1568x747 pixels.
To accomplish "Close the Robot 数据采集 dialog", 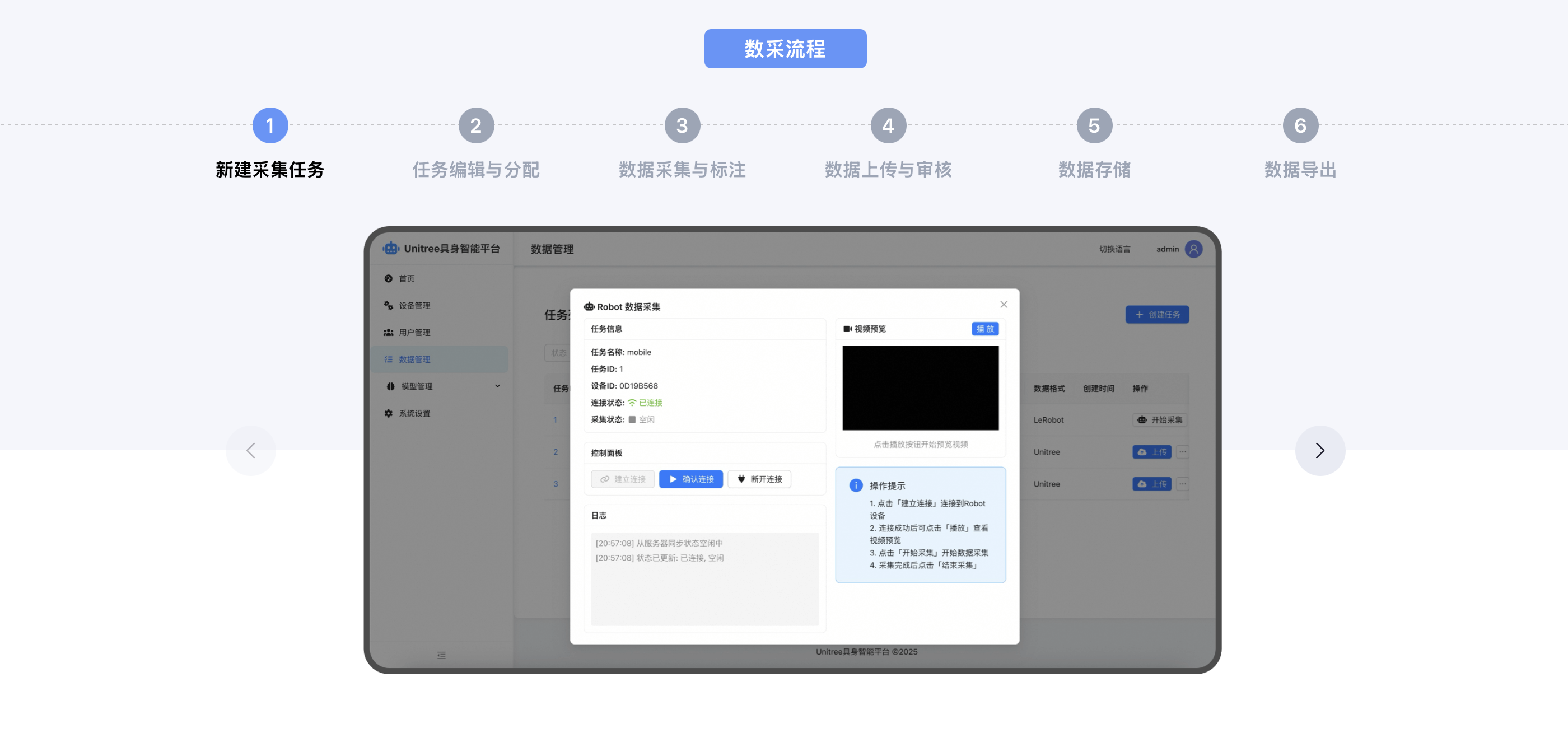I will tap(1003, 305).
